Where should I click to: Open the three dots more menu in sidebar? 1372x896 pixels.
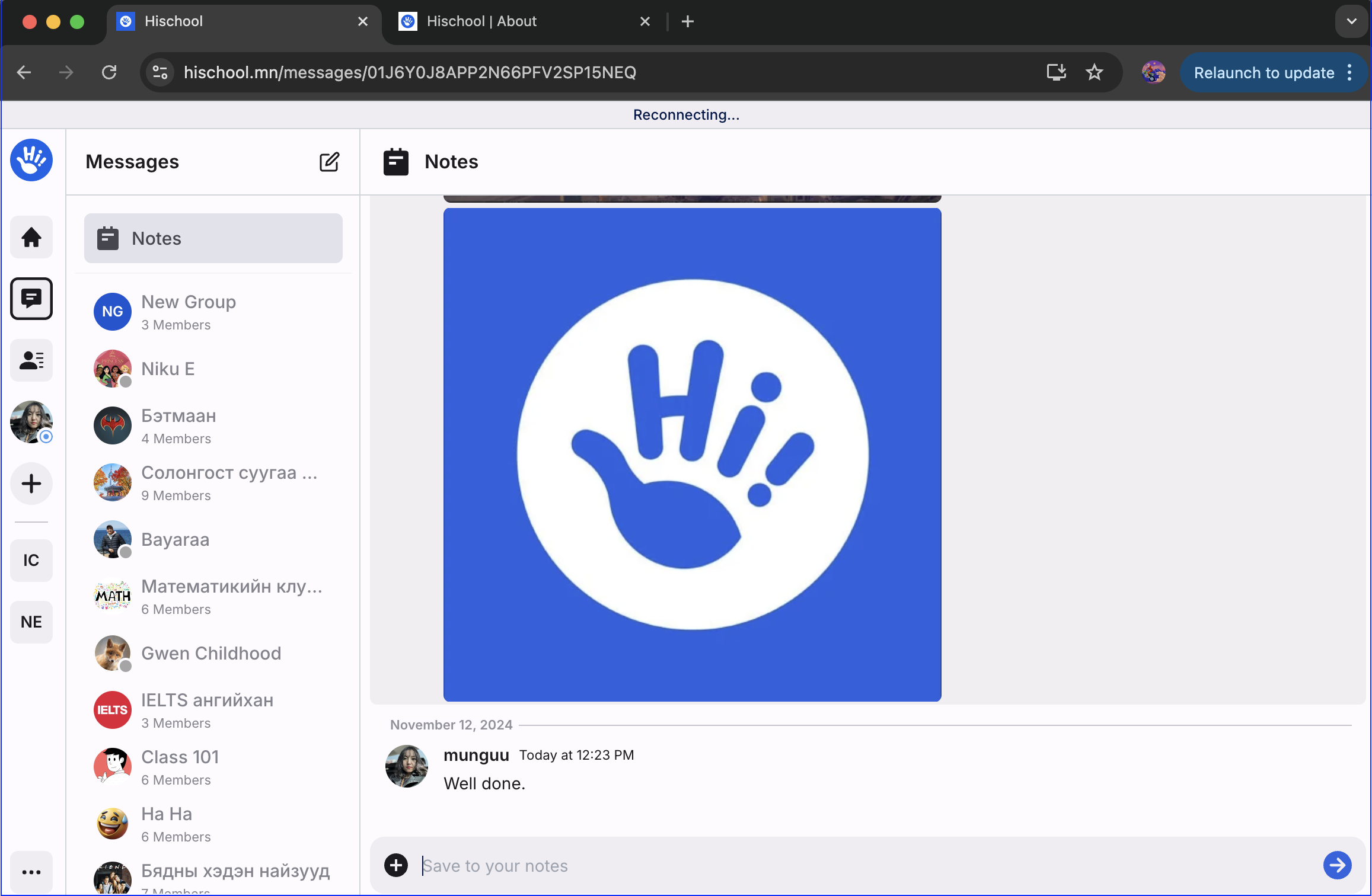click(x=31, y=872)
